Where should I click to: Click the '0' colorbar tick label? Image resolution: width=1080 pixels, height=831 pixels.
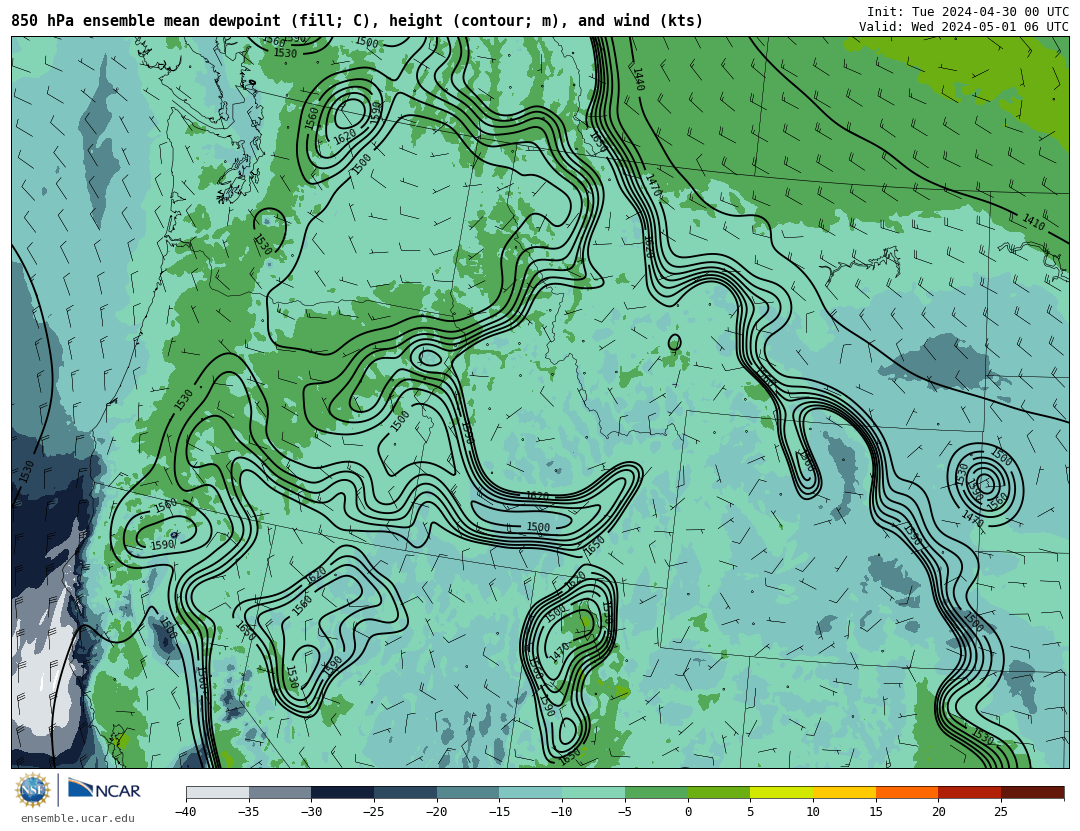coord(688,812)
